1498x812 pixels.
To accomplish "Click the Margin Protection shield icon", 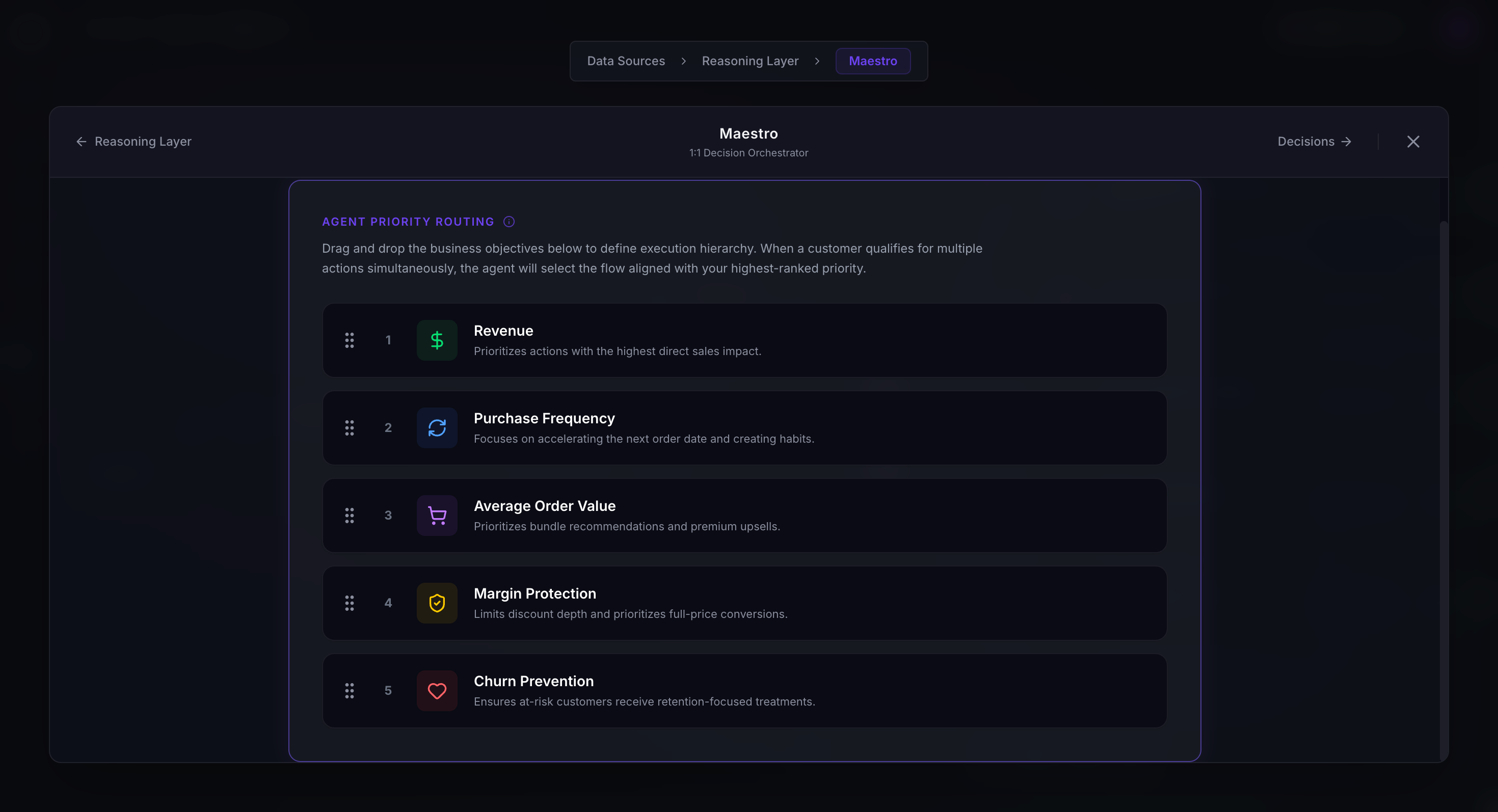I will click(437, 603).
